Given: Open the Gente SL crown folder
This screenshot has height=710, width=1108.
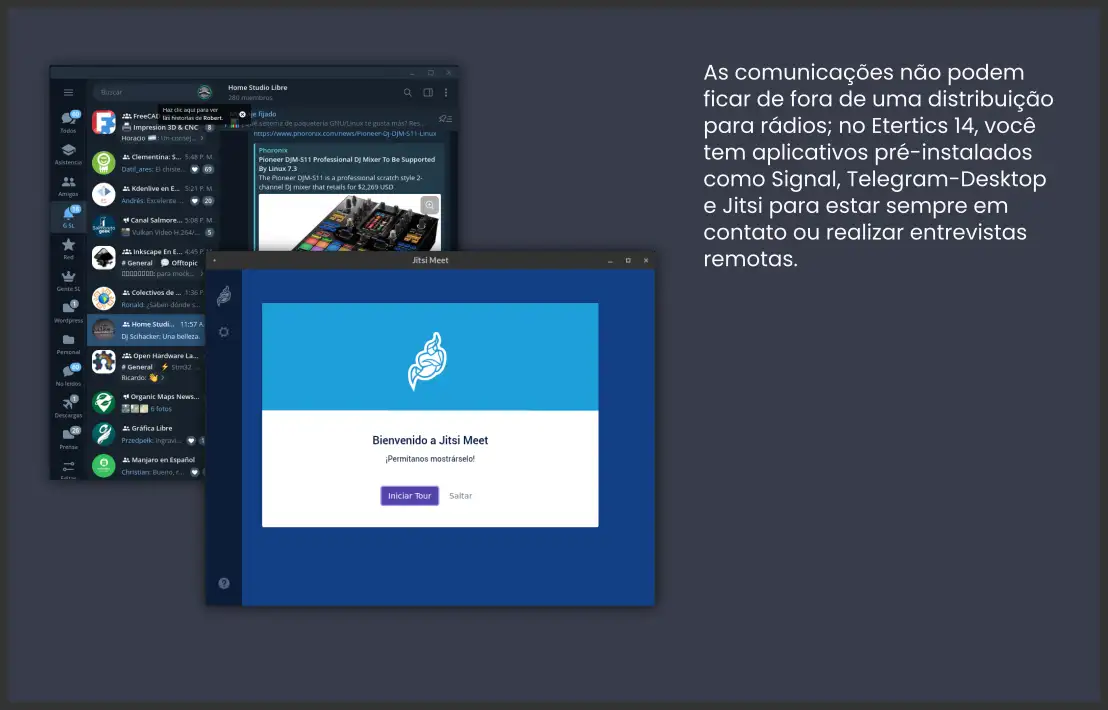Looking at the screenshot, I should click(69, 280).
